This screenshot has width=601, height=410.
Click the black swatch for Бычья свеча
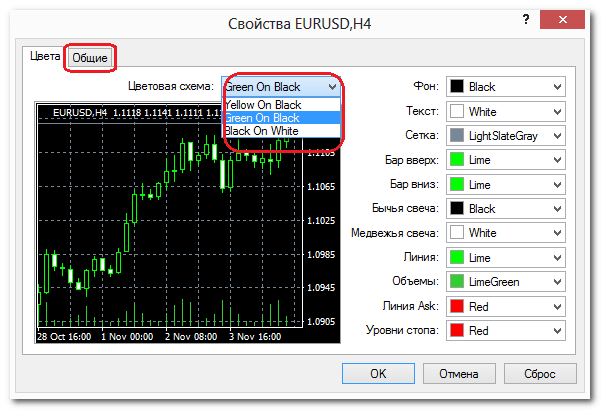click(x=457, y=208)
